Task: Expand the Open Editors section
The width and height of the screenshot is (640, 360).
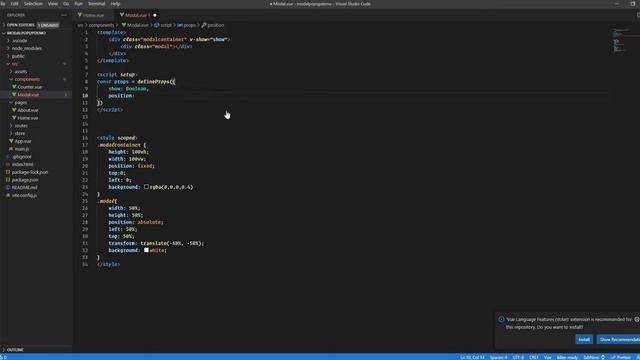Action: pyautogui.click(x=20, y=25)
